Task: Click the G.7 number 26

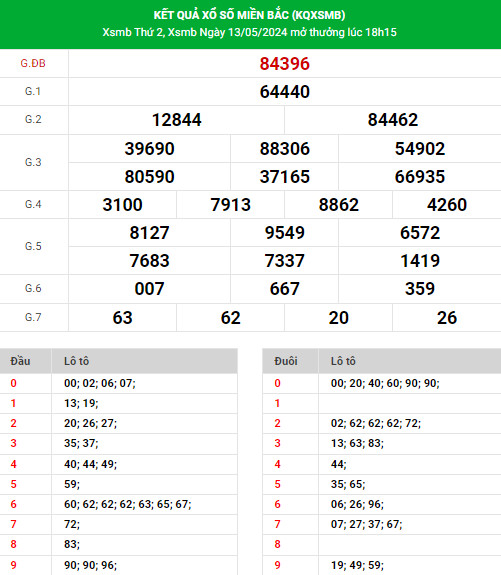Action: point(447,318)
